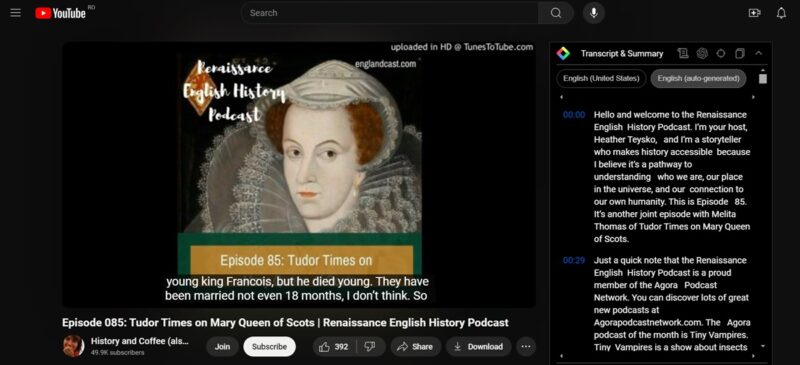
Task: Open the History and Coffee channel name
Action: pos(140,341)
